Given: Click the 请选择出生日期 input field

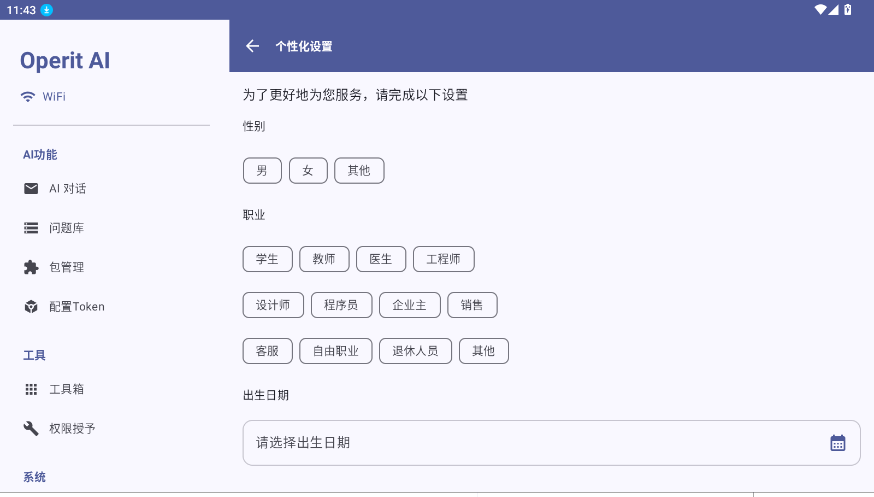Looking at the screenshot, I should coord(551,443).
